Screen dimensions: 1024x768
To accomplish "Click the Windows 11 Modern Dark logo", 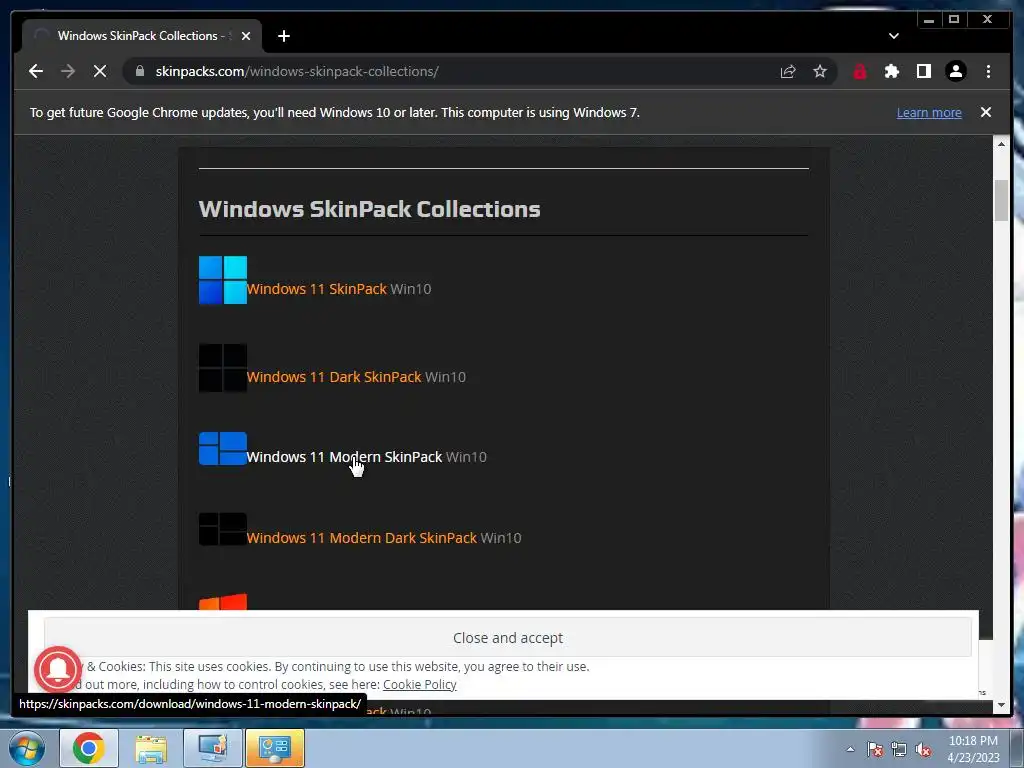I will pyautogui.click(x=223, y=529).
